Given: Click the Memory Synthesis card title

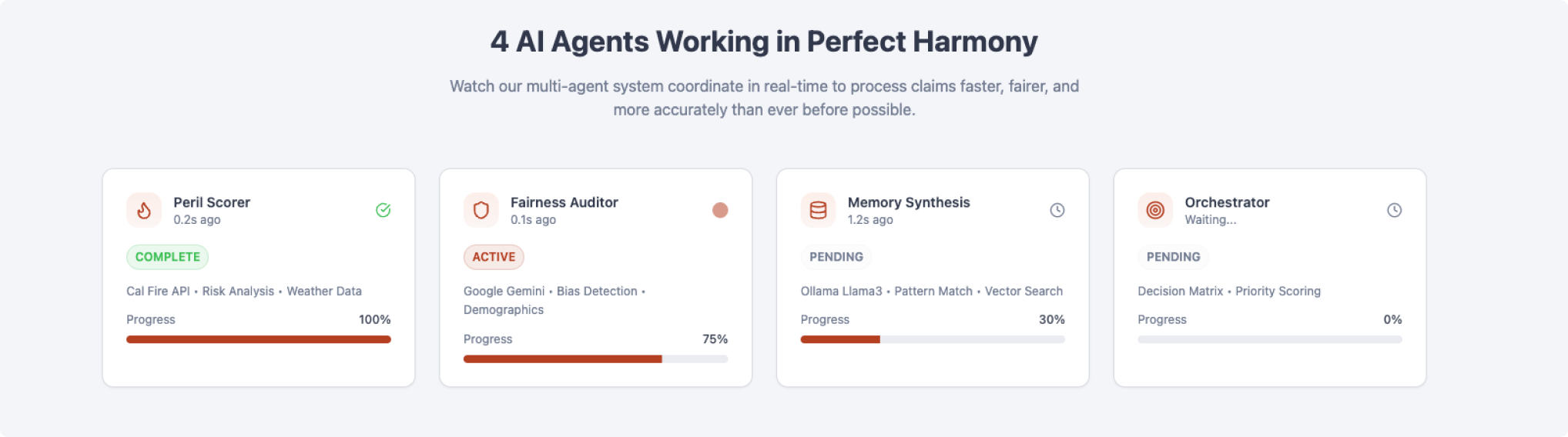Looking at the screenshot, I should [x=909, y=202].
